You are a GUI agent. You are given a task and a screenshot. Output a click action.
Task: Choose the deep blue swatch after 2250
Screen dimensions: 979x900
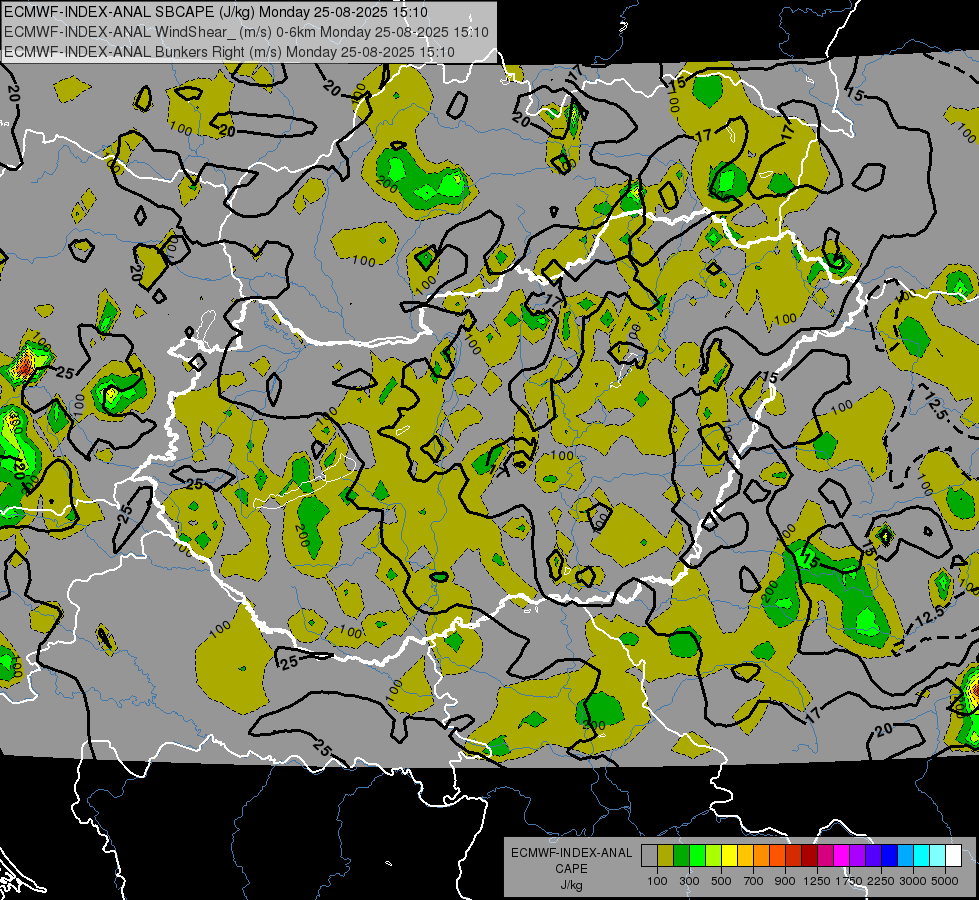[890, 855]
